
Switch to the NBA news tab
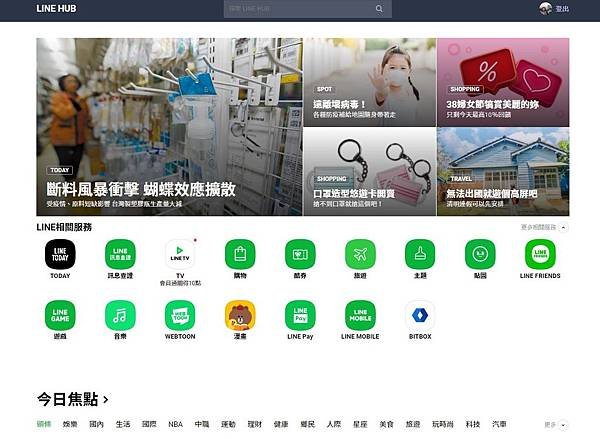pyautogui.click(x=176, y=424)
